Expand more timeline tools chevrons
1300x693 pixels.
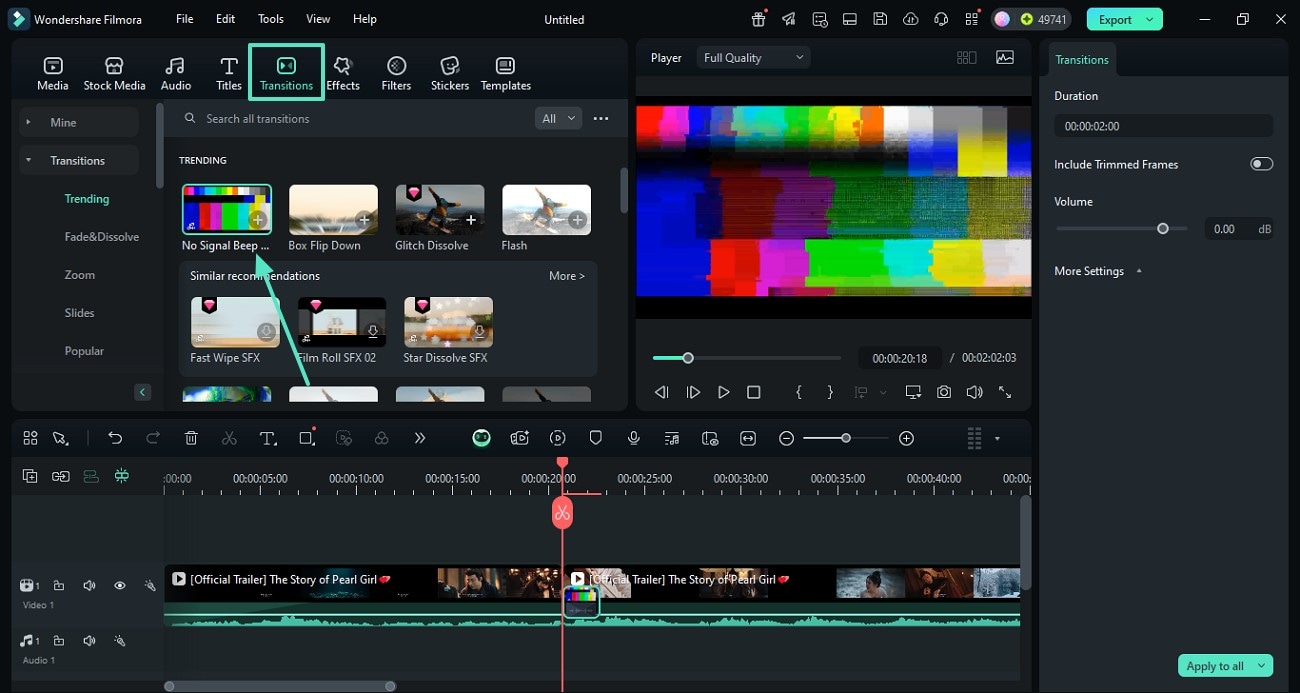click(420, 438)
